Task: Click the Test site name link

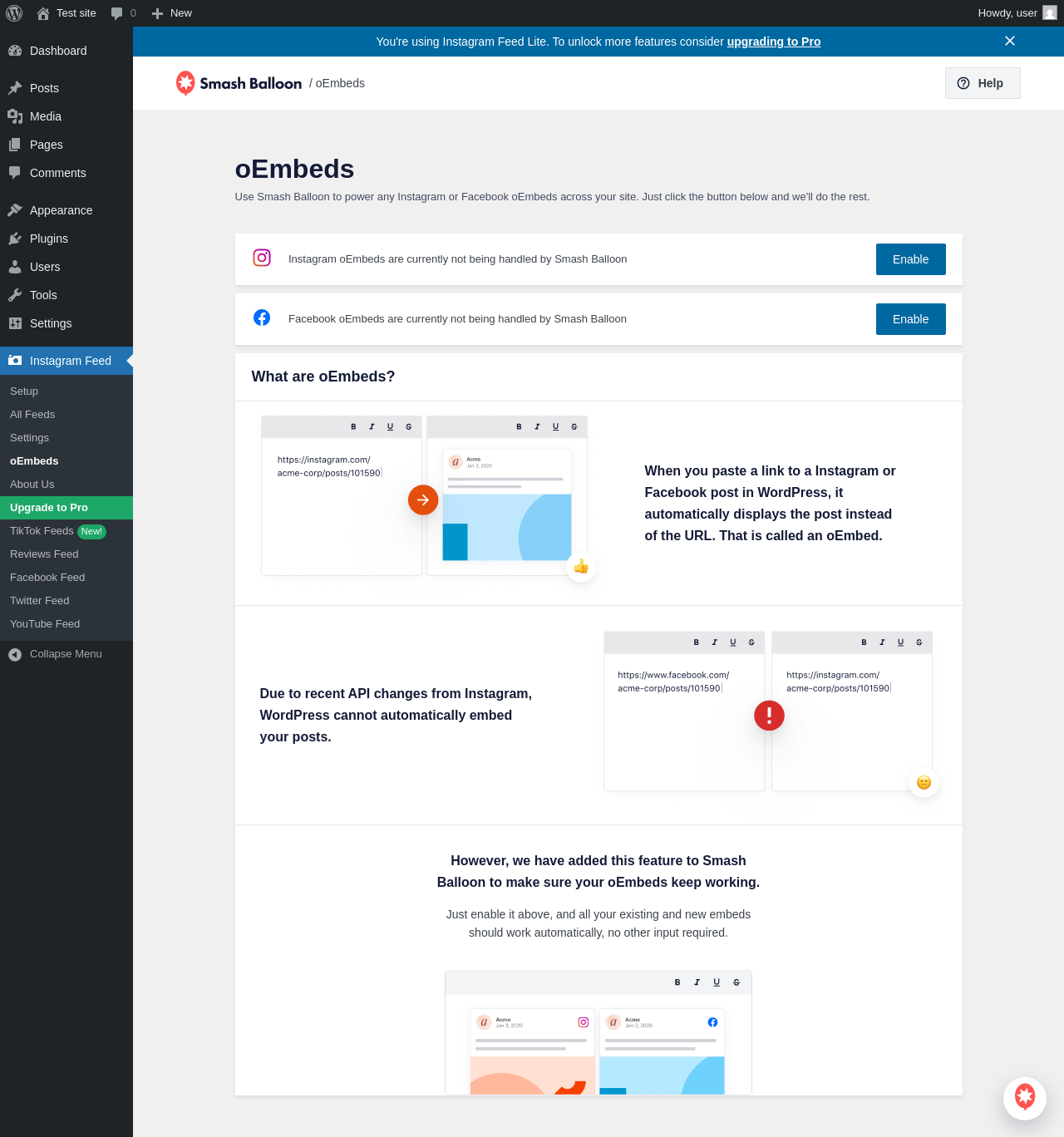Action: click(x=76, y=13)
